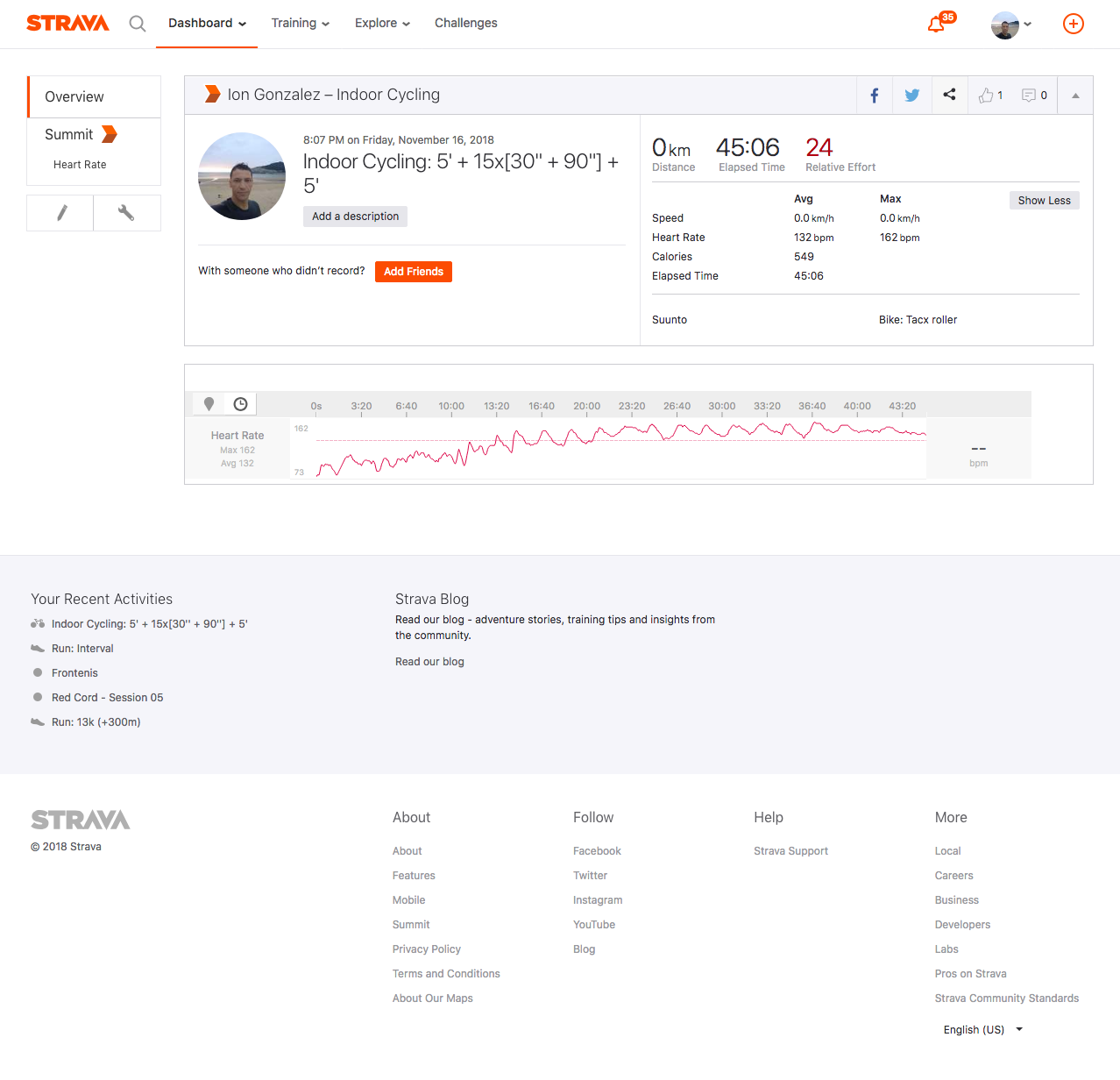Viewport: 1120px width, 1080px height.
Task: Click the Add Friends button
Action: tap(414, 272)
